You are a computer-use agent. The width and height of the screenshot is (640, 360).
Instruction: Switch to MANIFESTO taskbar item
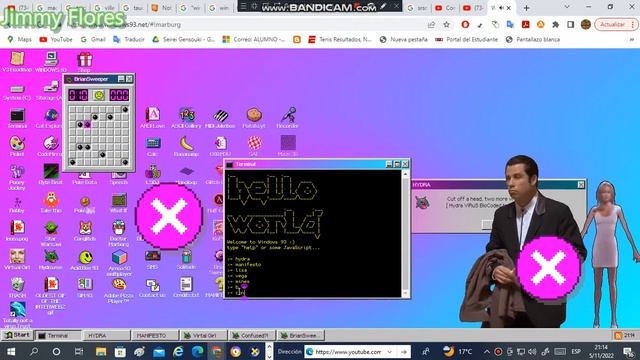pos(154,336)
